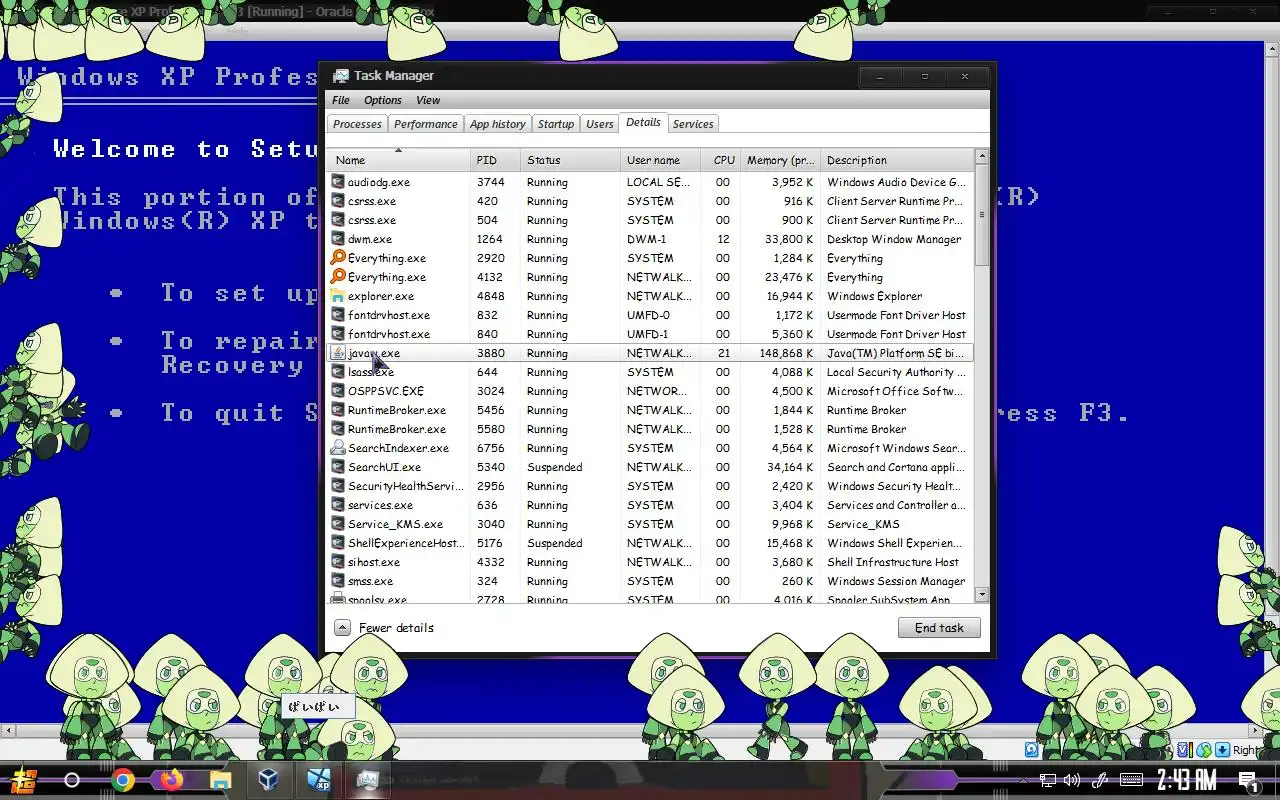Select csrss.exe with PID 420
Image resolution: width=1280 pixels, height=800 pixels.
pyautogui.click(x=650, y=201)
